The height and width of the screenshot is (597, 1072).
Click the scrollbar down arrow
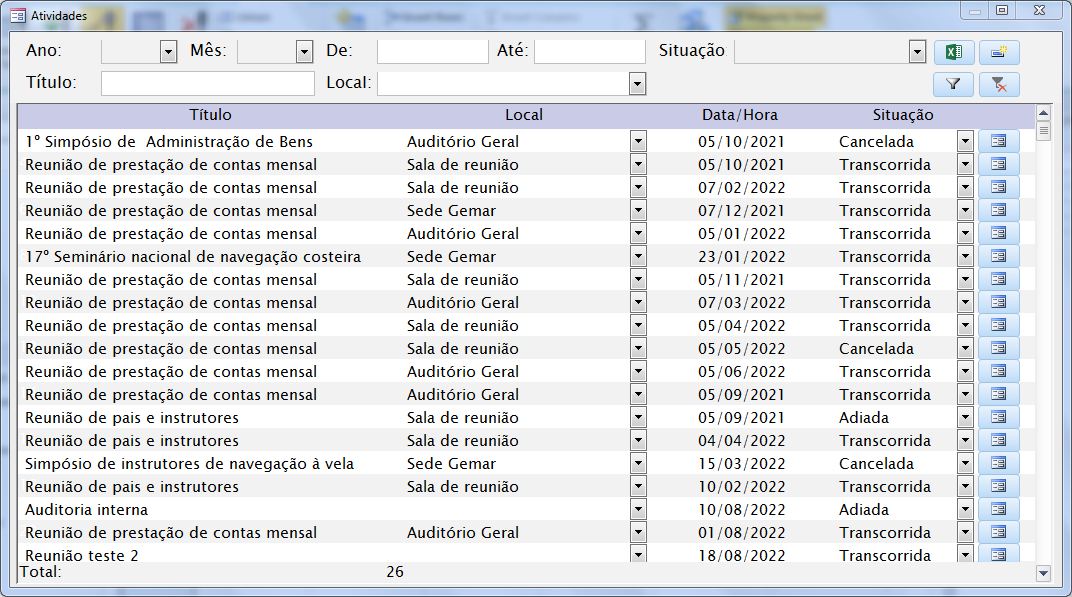[1044, 573]
